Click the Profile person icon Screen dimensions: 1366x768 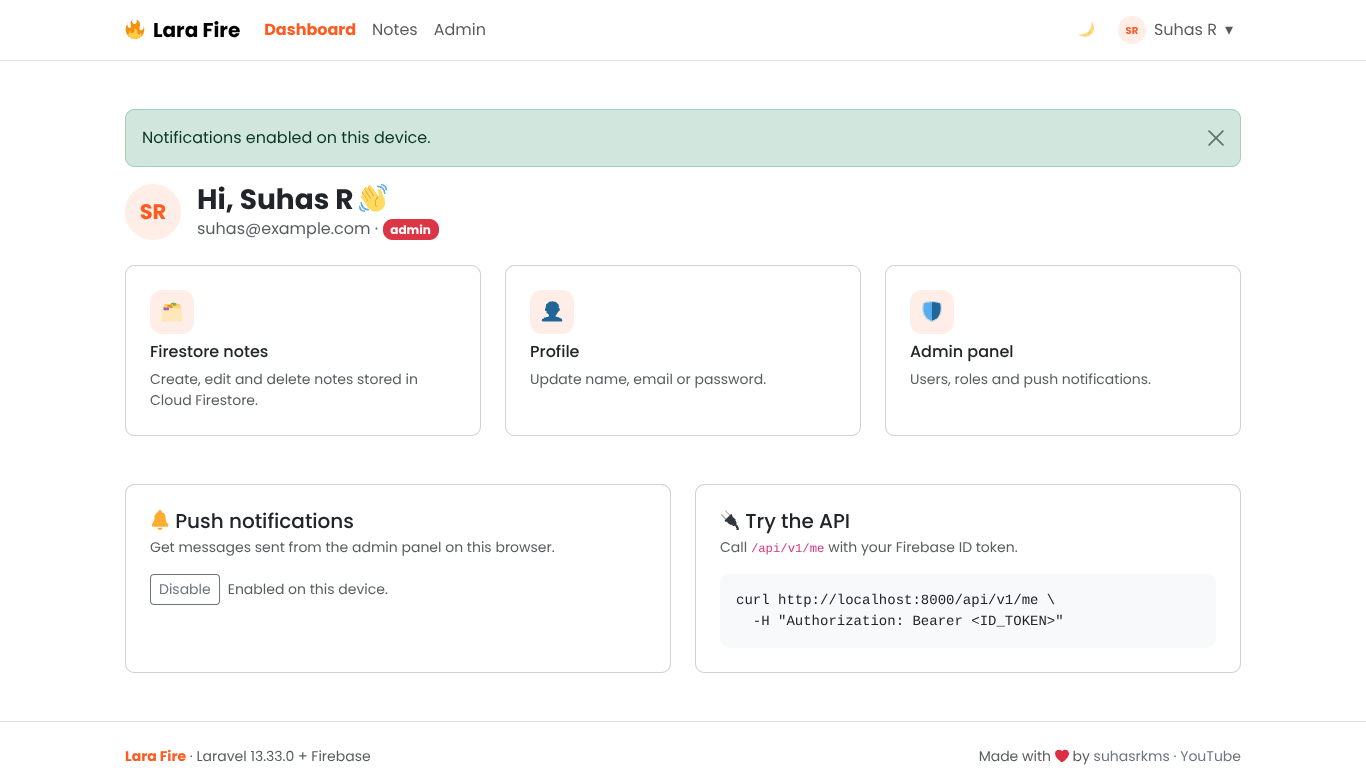(552, 312)
